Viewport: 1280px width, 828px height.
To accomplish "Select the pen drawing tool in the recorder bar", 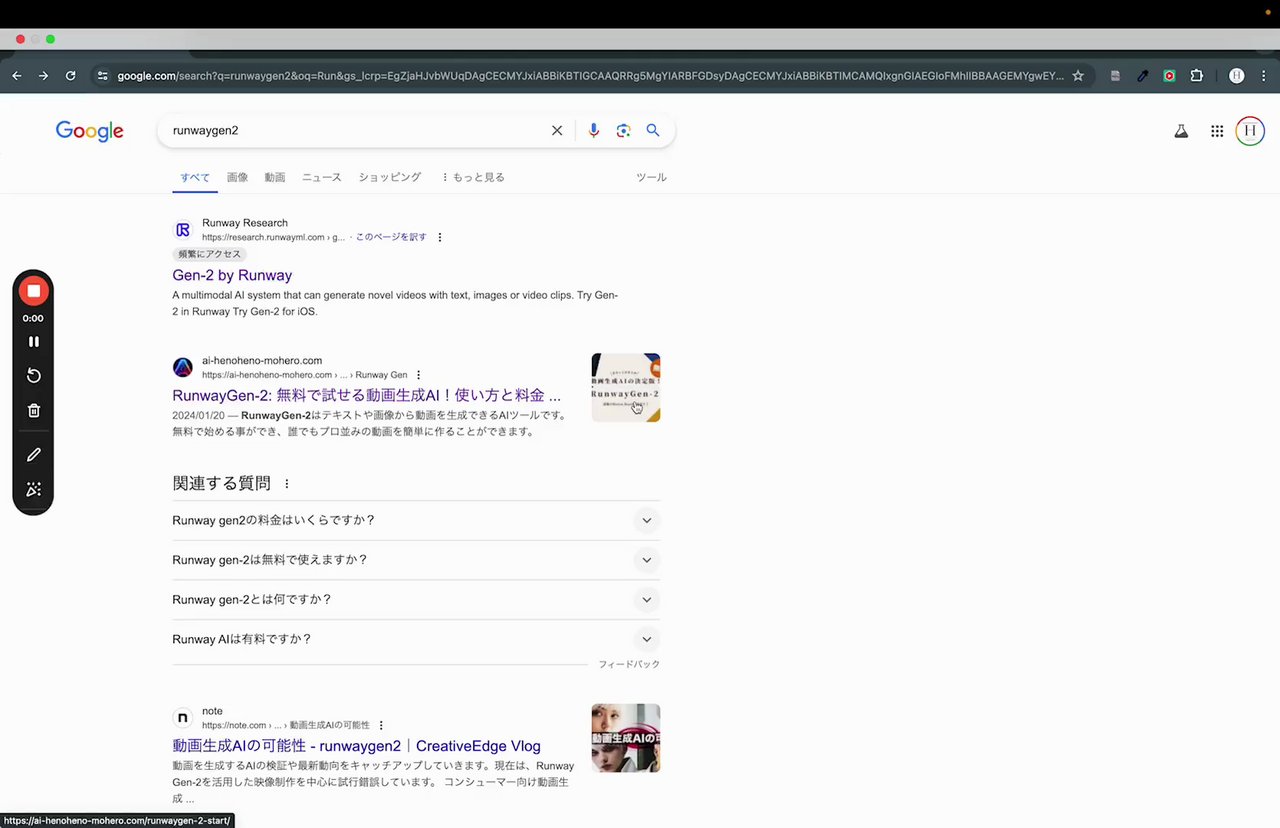I will click(x=33, y=454).
